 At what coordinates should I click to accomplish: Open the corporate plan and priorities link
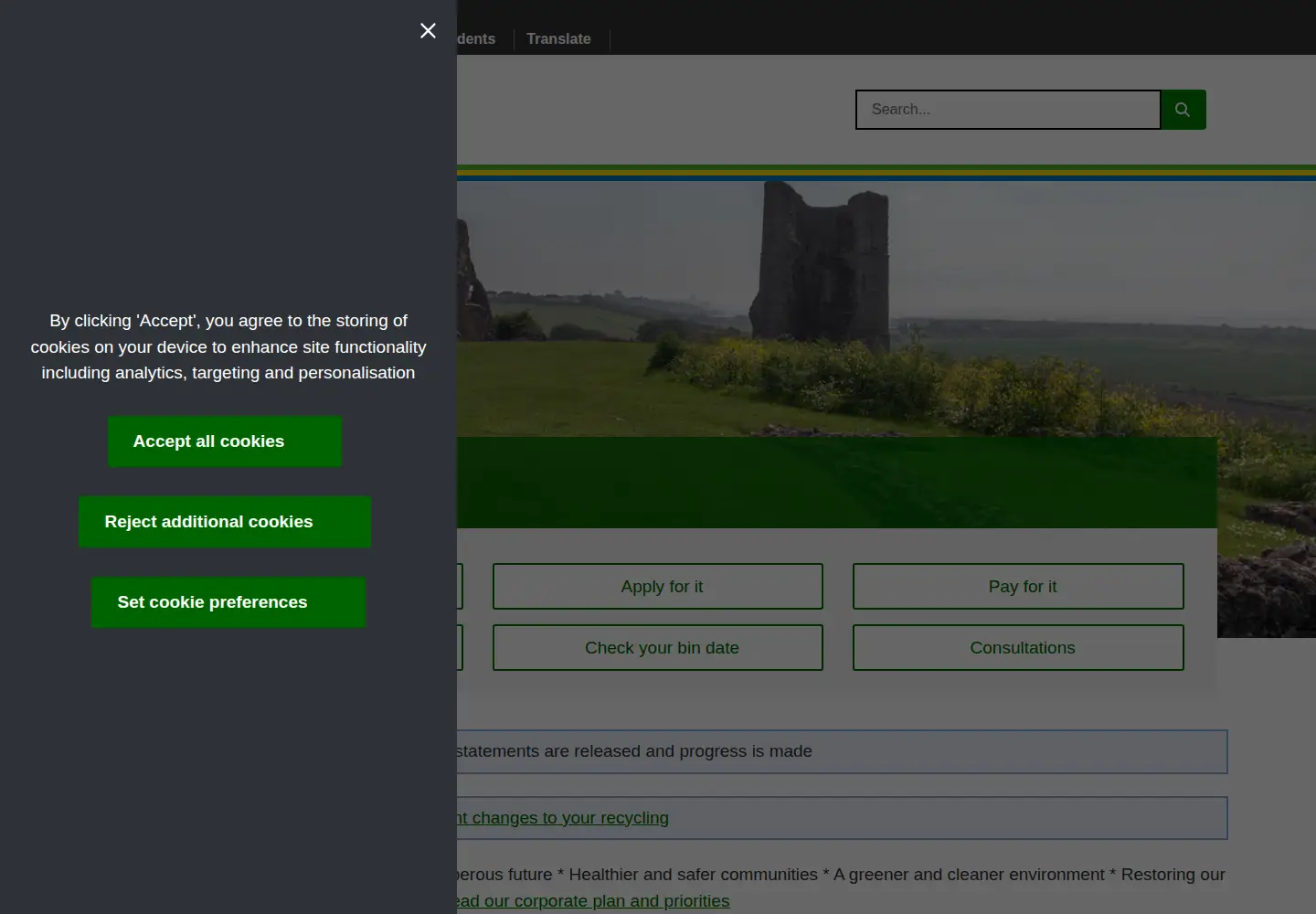(593, 901)
